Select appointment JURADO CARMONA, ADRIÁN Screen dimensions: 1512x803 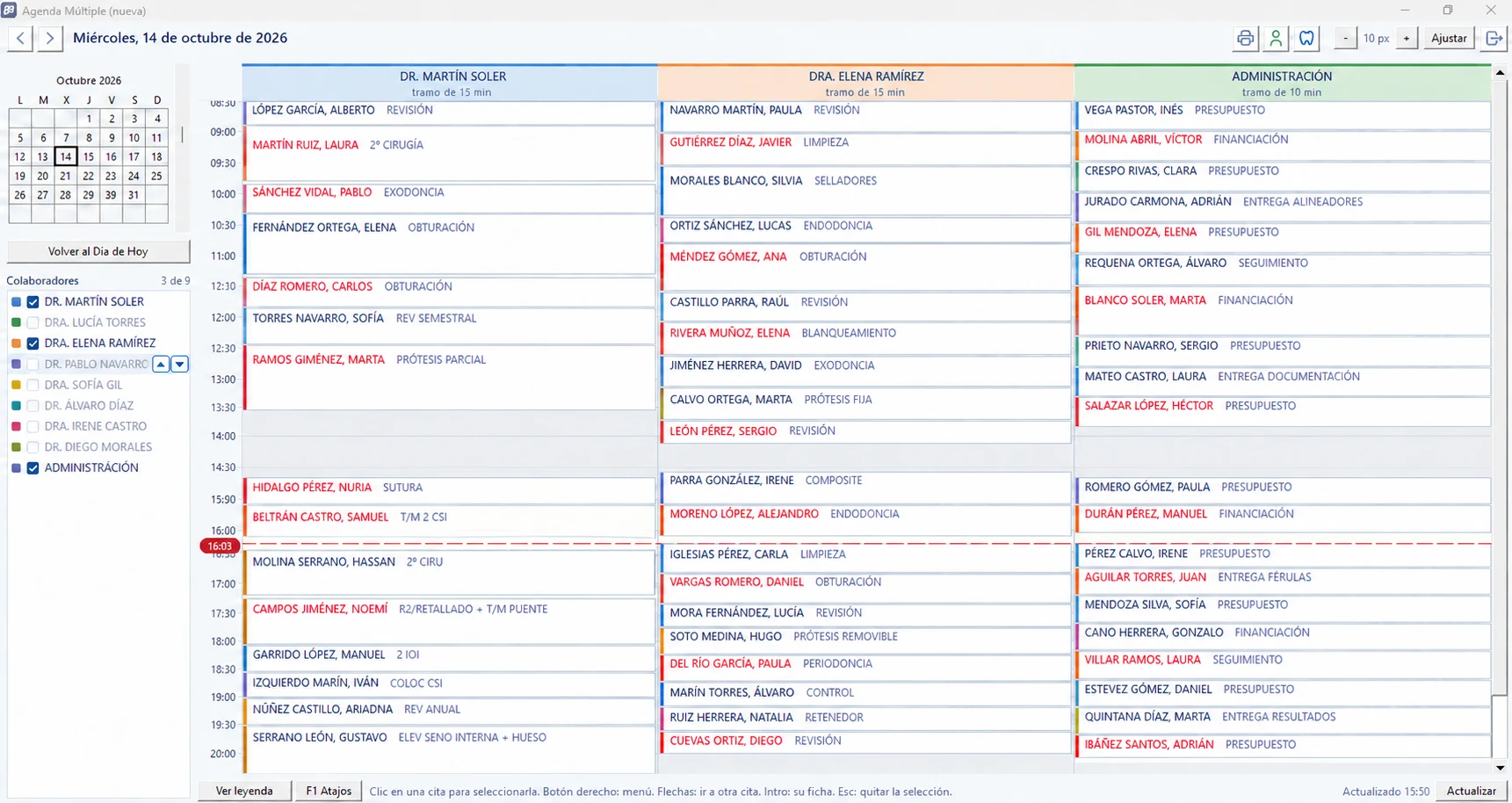pyautogui.click(x=1283, y=206)
